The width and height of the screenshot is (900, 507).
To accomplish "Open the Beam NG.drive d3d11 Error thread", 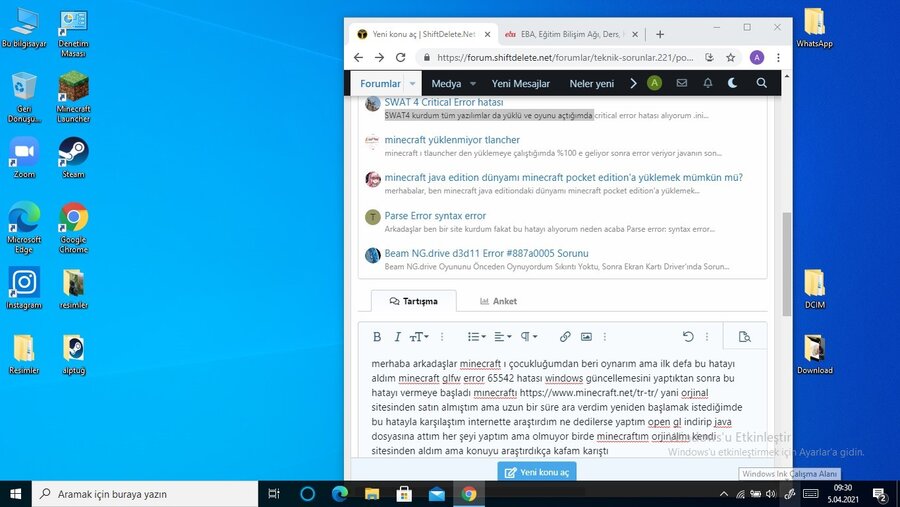I will pos(486,253).
